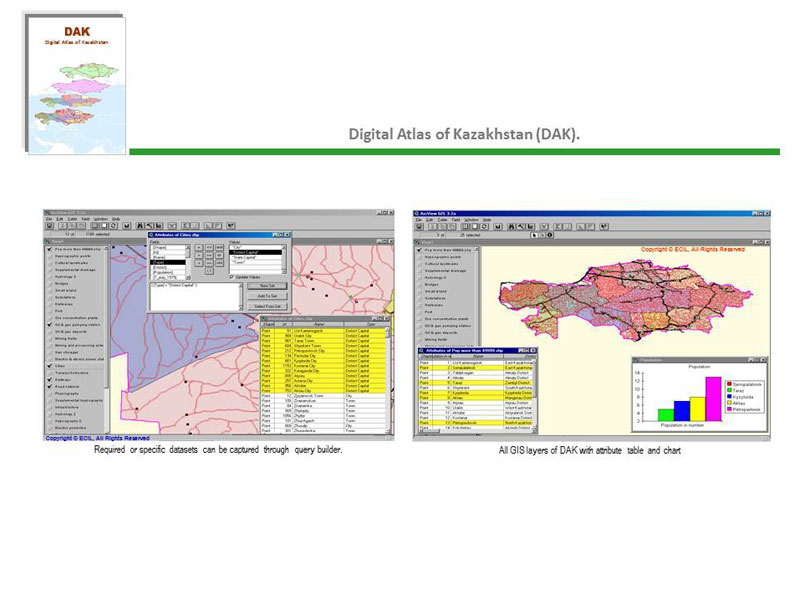Toggle Update Values checkbox in query dialog
800x600 pixels.
coord(232,277)
